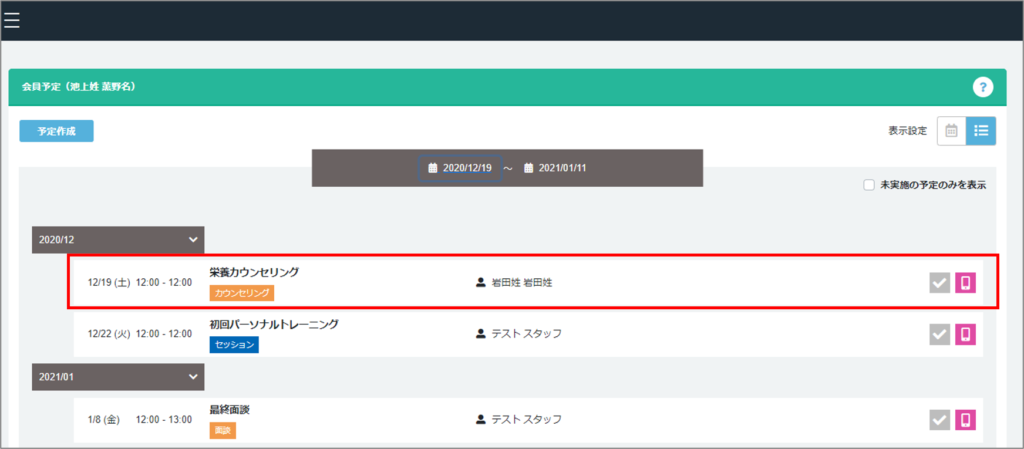Open the hamburger menu
Image resolution: width=1024 pixels, height=449 pixels.
coord(12,20)
